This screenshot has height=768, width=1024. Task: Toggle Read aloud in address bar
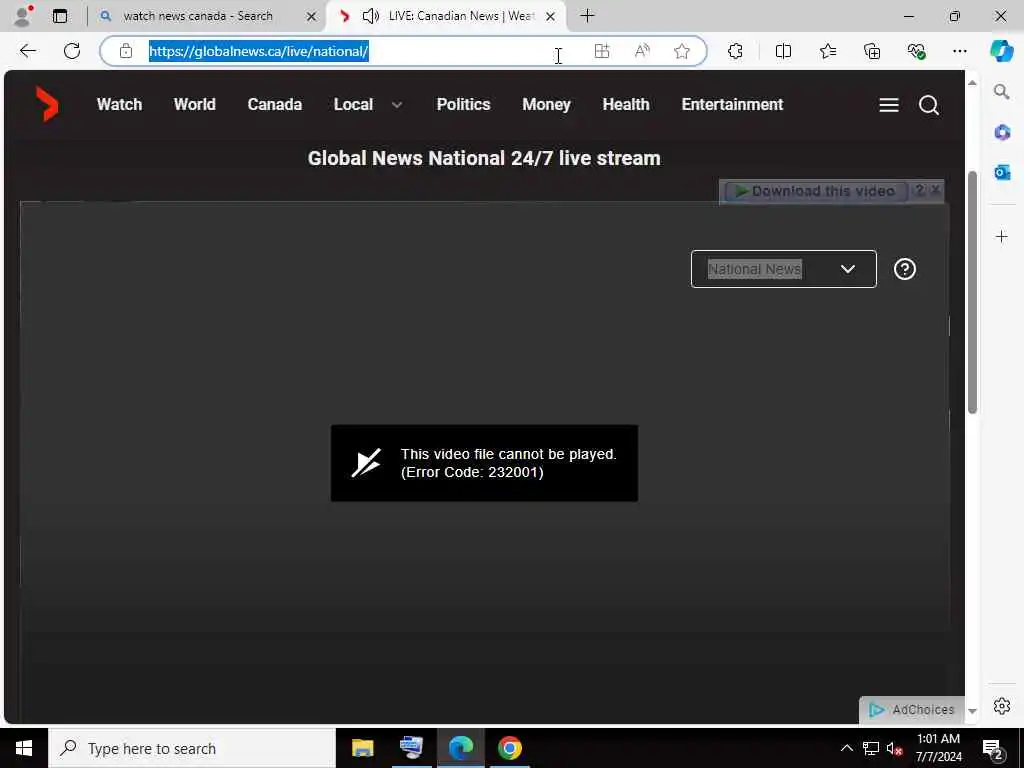tap(643, 51)
